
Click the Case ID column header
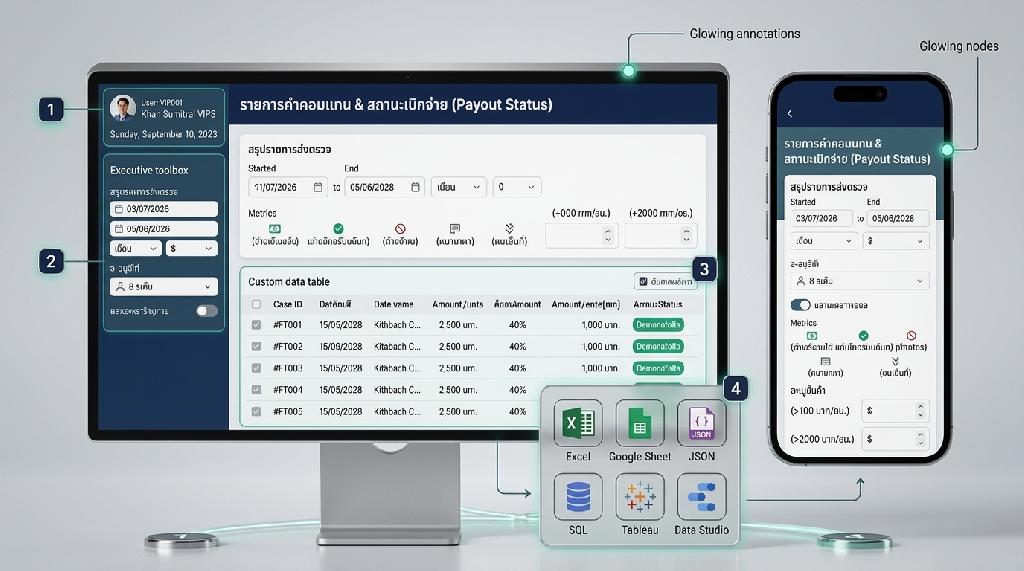(x=287, y=304)
